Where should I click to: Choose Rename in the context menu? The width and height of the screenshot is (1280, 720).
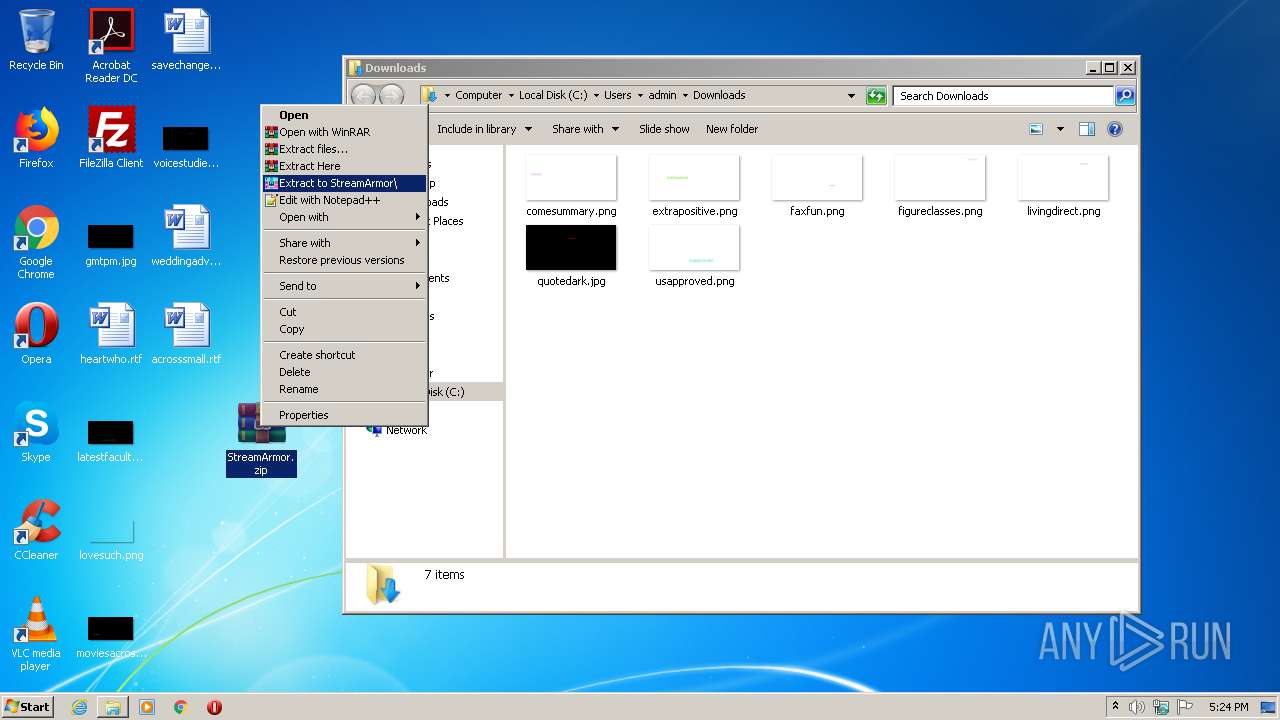coord(344,389)
